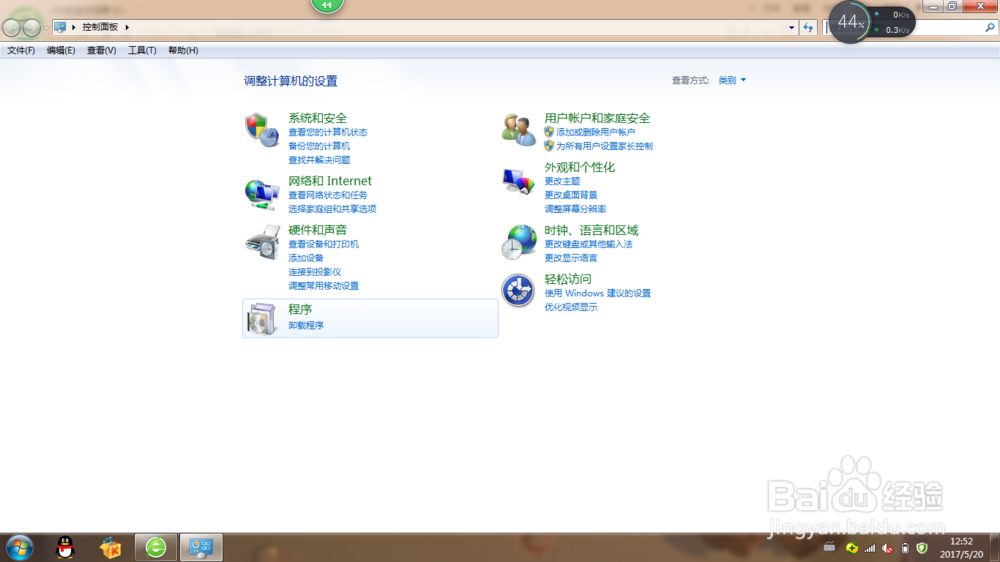The image size is (1000, 562).
Task: Click 查找并解决问题 link
Action: 319,160
